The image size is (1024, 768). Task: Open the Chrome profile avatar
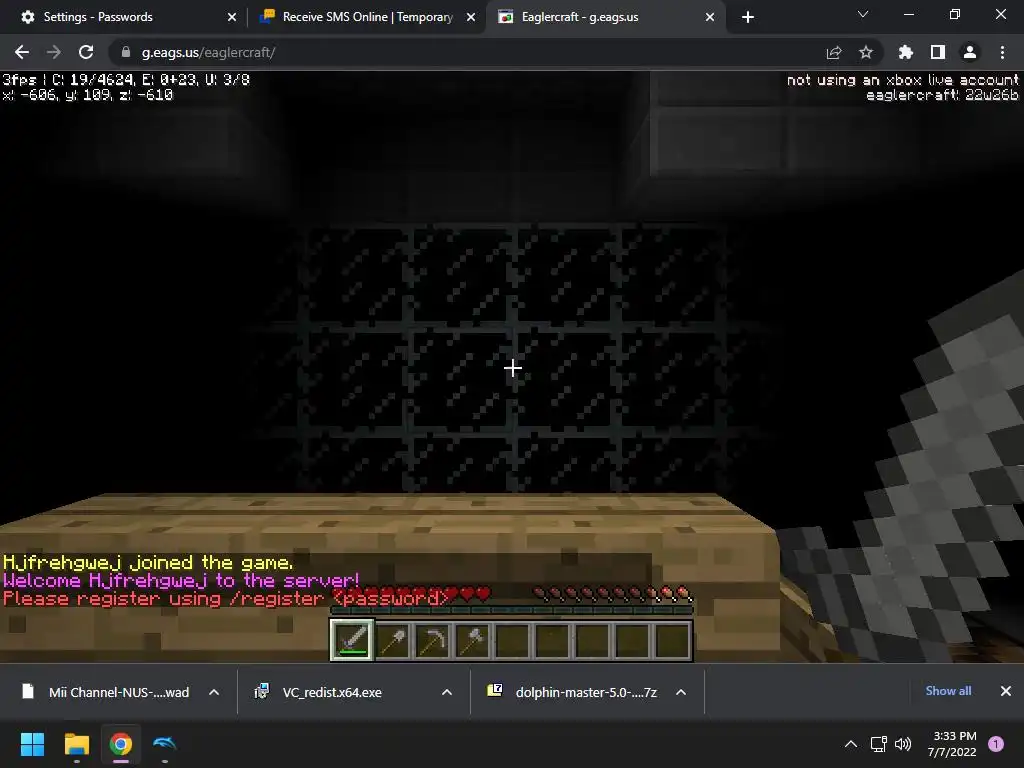pyautogui.click(x=970, y=52)
